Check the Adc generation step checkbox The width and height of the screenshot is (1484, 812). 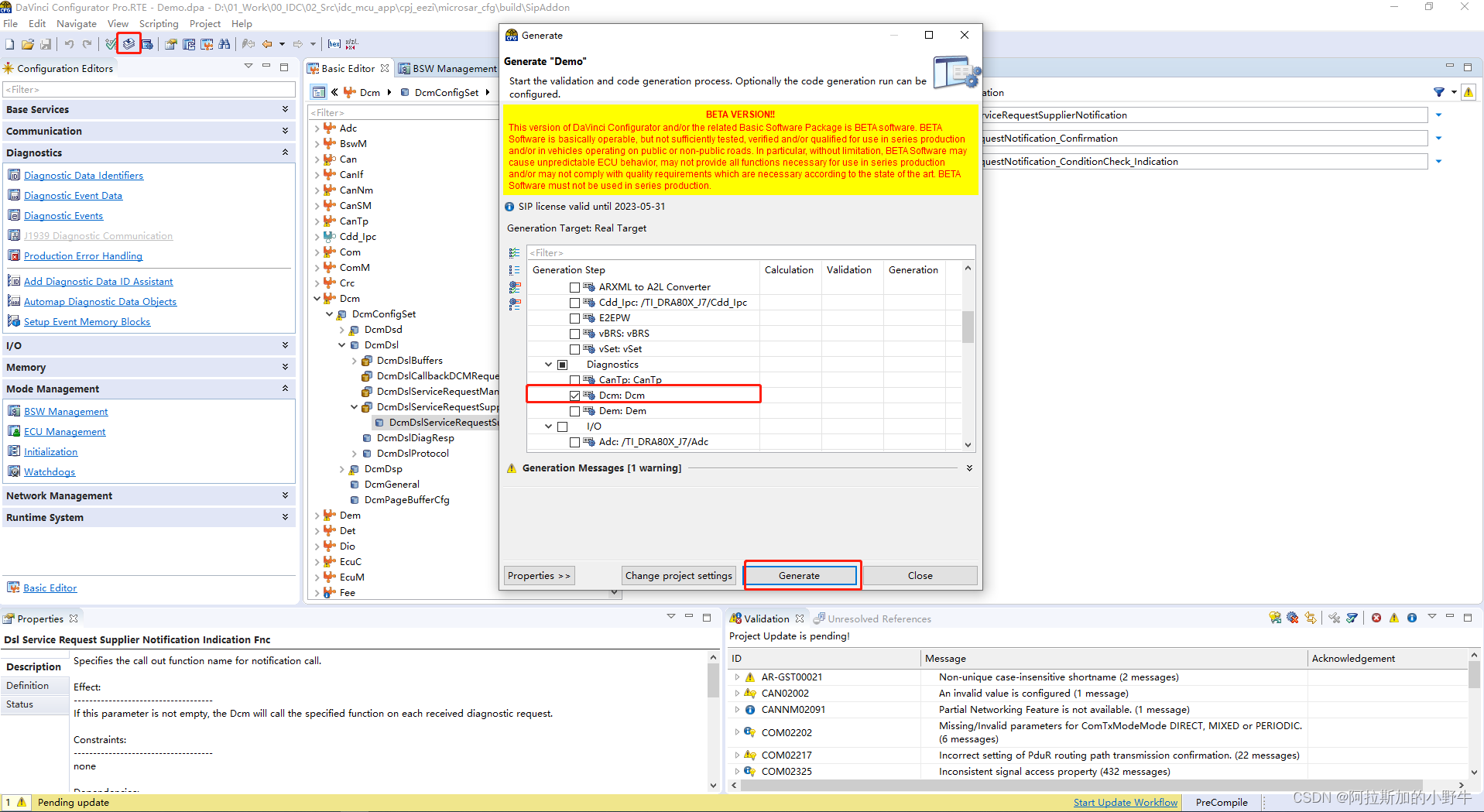tap(574, 442)
